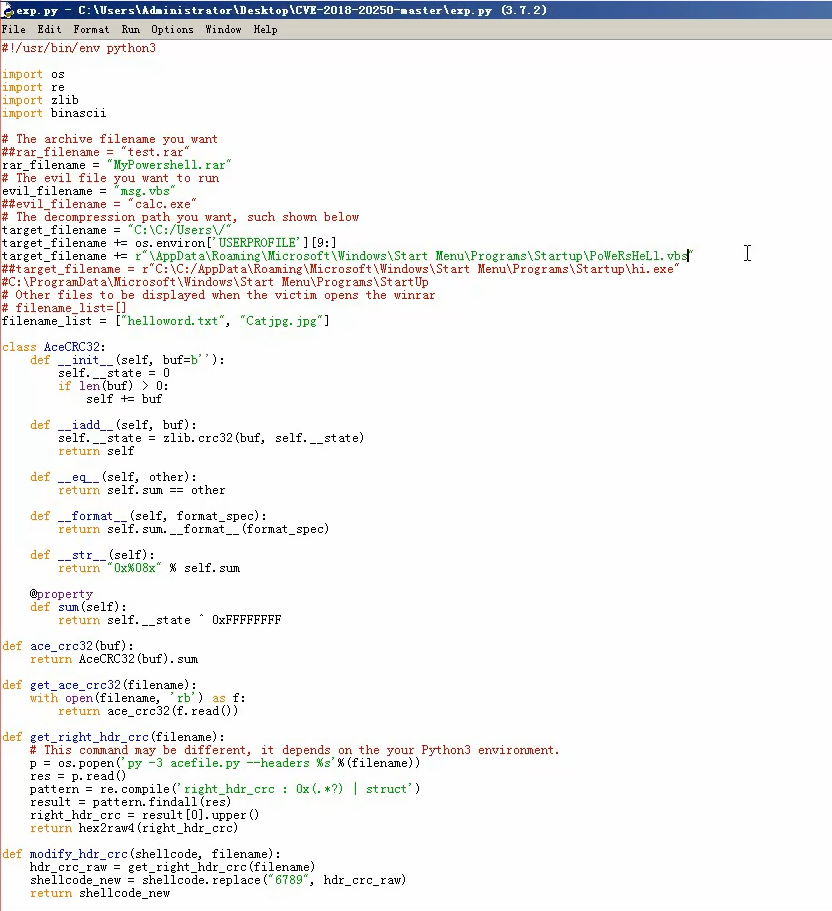The image size is (832, 911).
Task: Click 'PoWeRsHeLl.vbs' in the target path
Action: click(639, 256)
